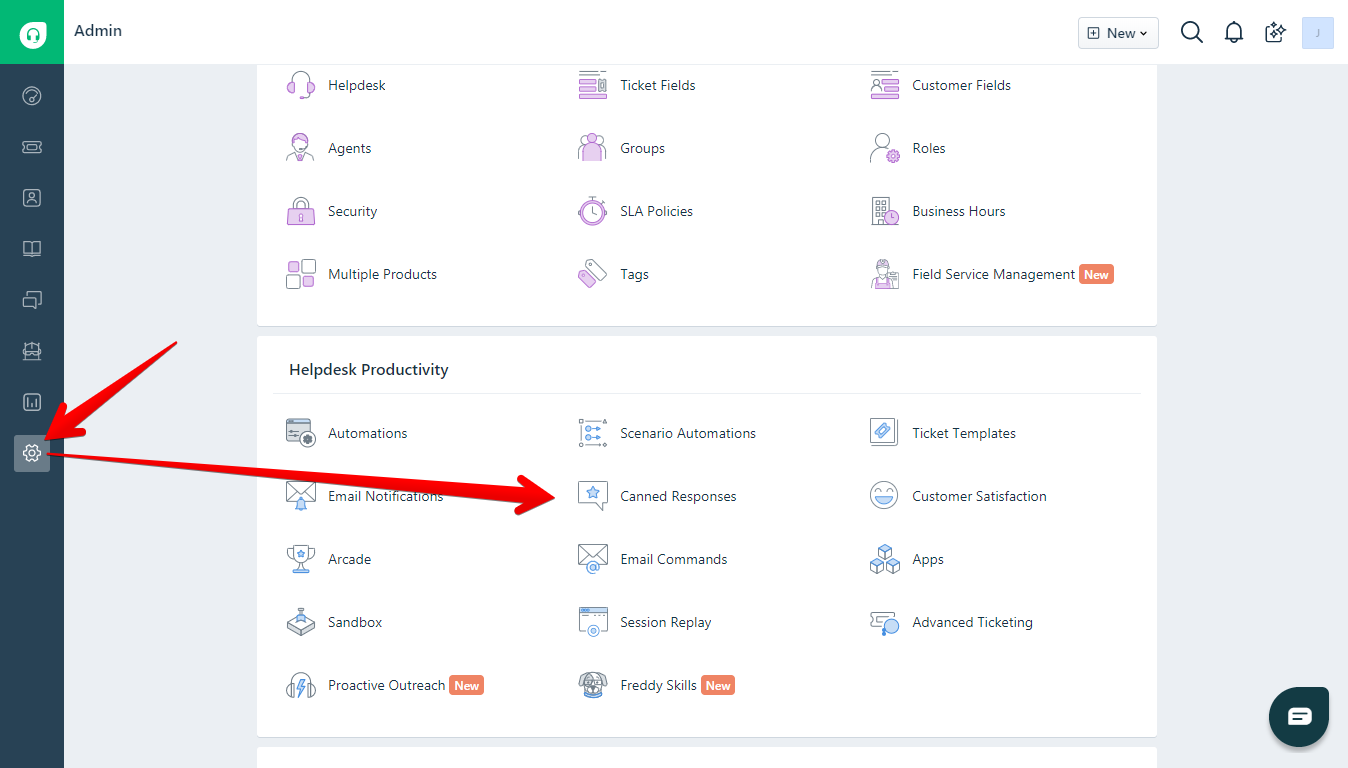Open the chat support widget

(x=1299, y=717)
